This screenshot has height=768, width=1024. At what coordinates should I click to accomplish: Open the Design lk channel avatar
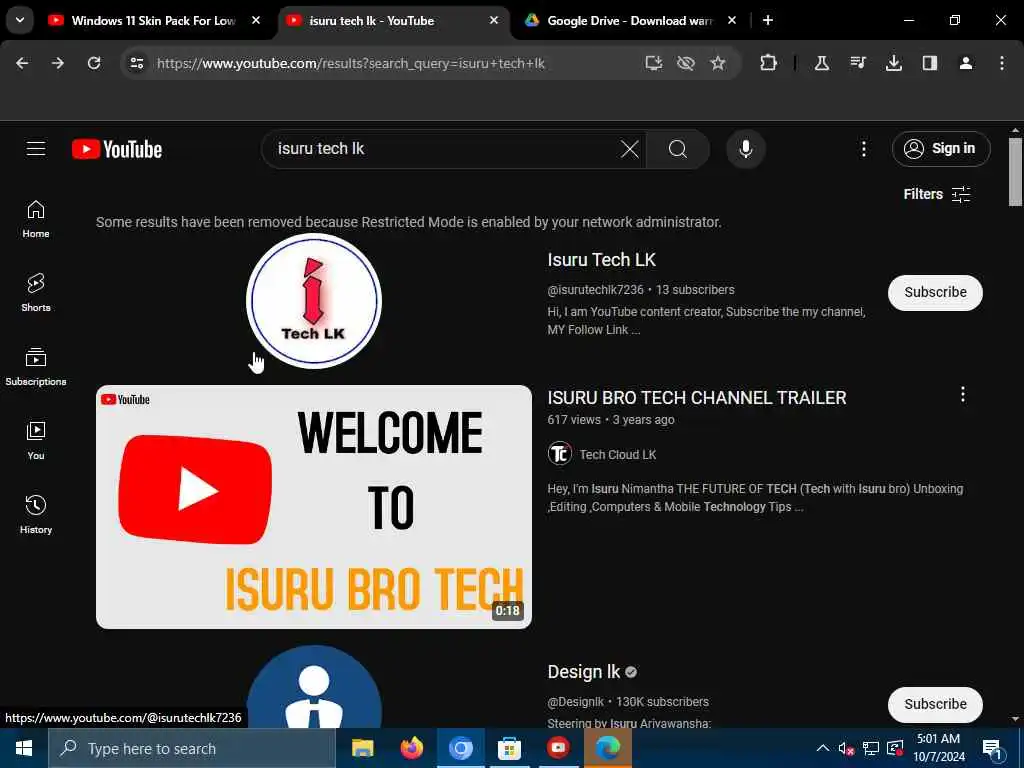tap(314, 687)
